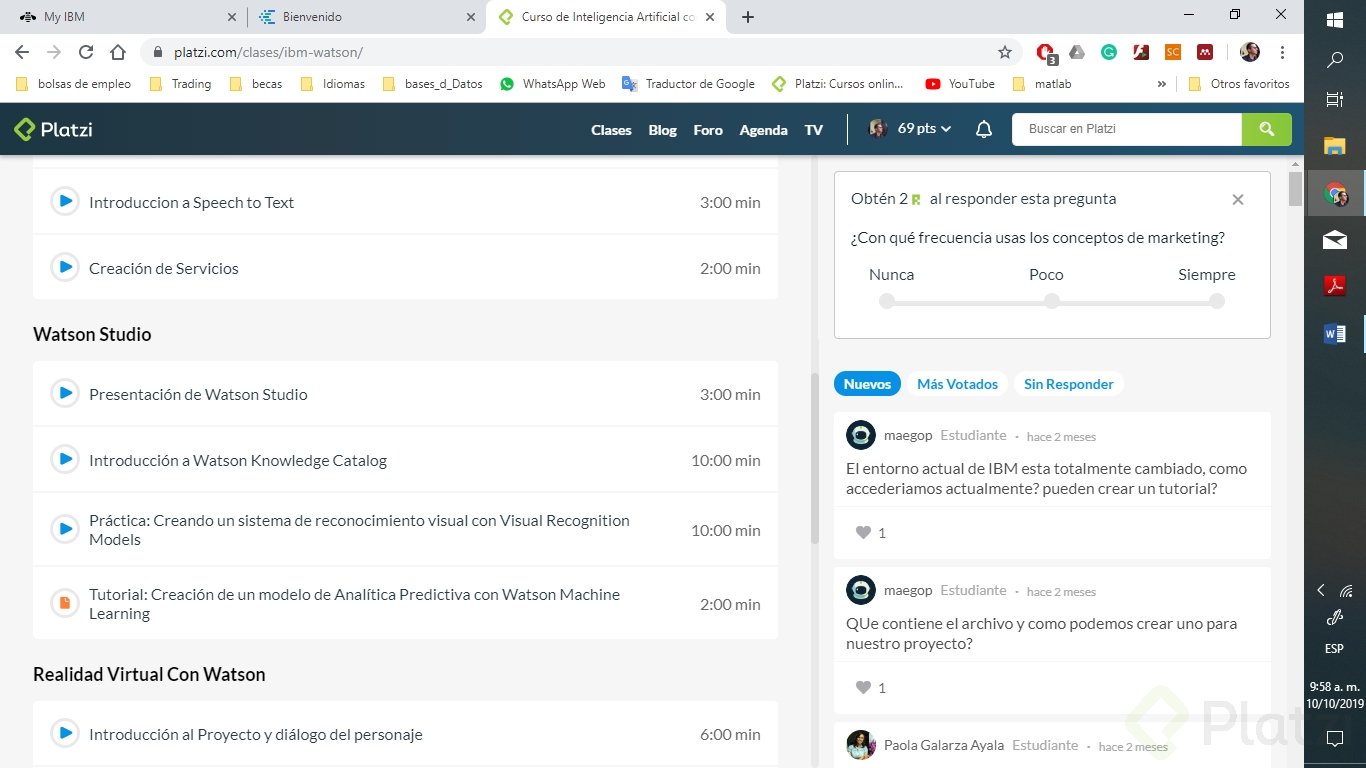The height and width of the screenshot is (768, 1366).
Task: Select Siempre on the marketing frequency scale
Action: [x=1216, y=301]
